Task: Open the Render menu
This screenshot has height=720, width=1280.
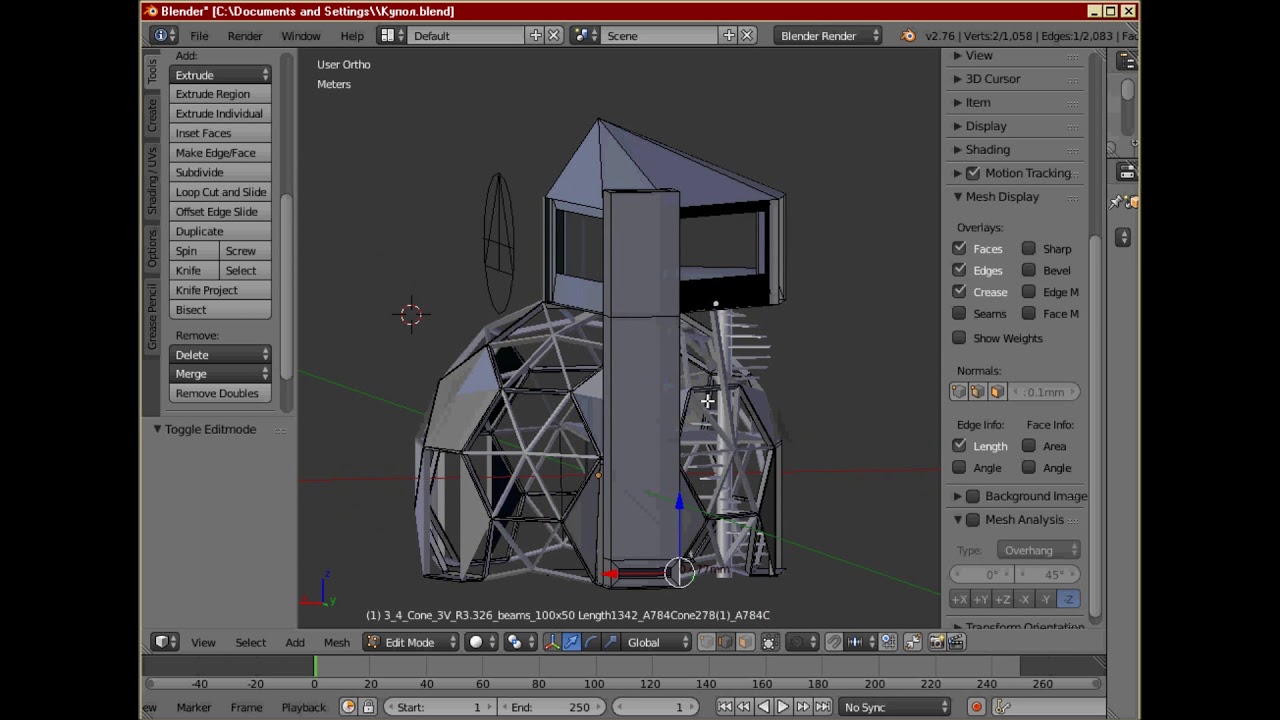Action: (x=245, y=35)
